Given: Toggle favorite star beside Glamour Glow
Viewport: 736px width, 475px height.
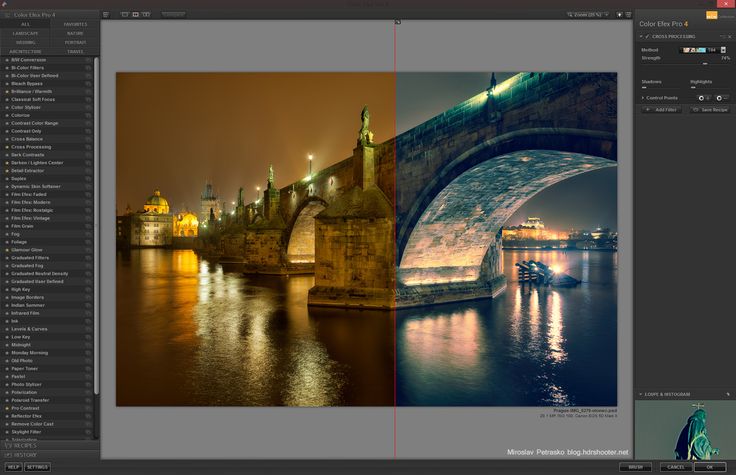Looking at the screenshot, I should [x=6, y=250].
